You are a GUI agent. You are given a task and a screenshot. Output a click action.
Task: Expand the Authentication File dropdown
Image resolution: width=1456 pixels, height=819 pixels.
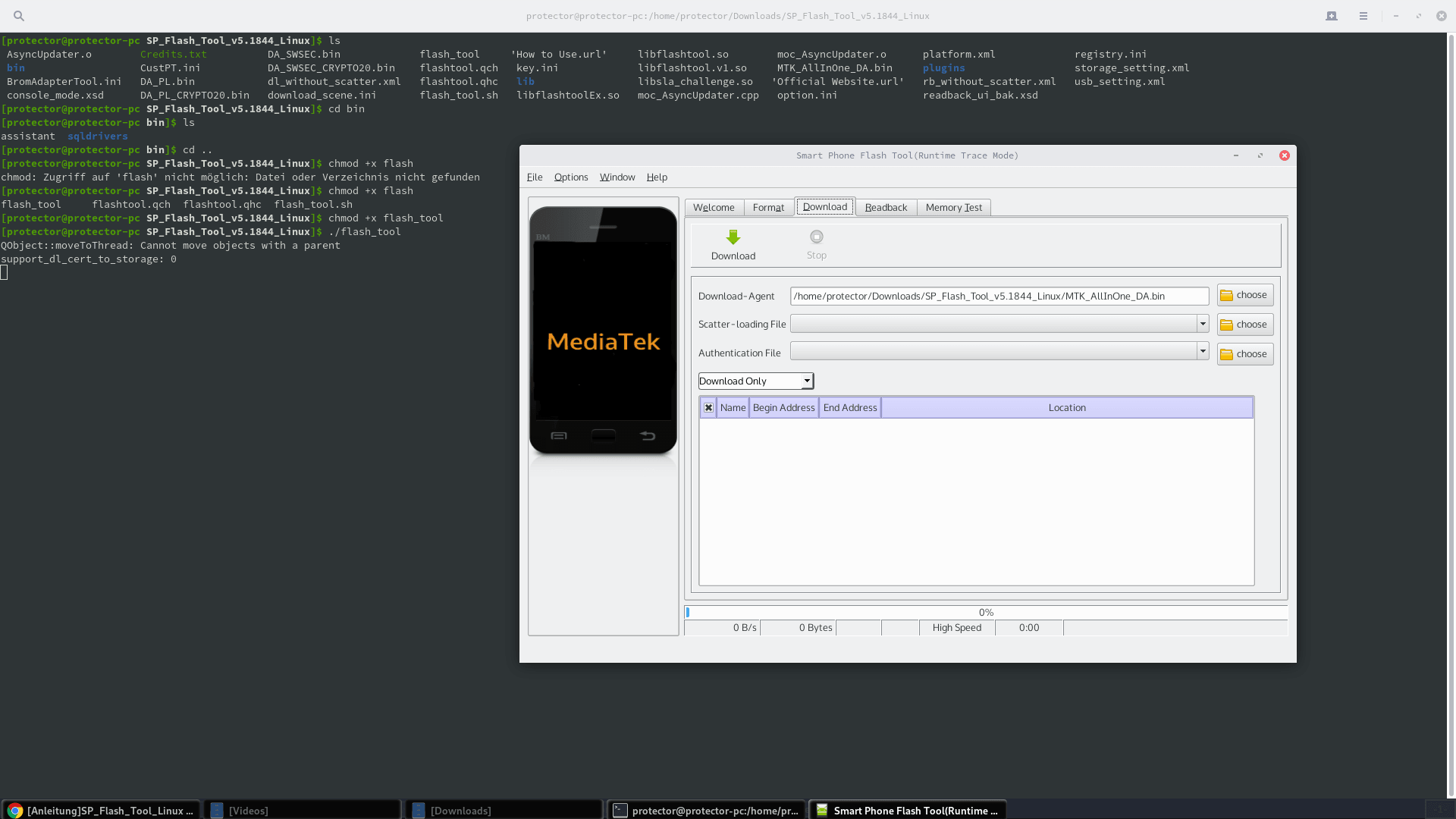coord(1203,351)
